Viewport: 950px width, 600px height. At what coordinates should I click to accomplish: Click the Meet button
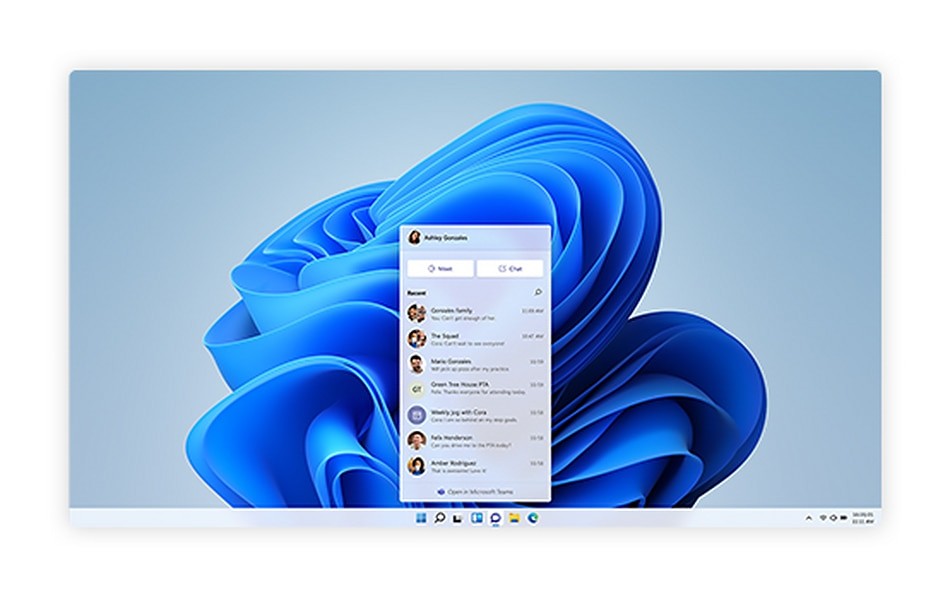click(x=440, y=268)
